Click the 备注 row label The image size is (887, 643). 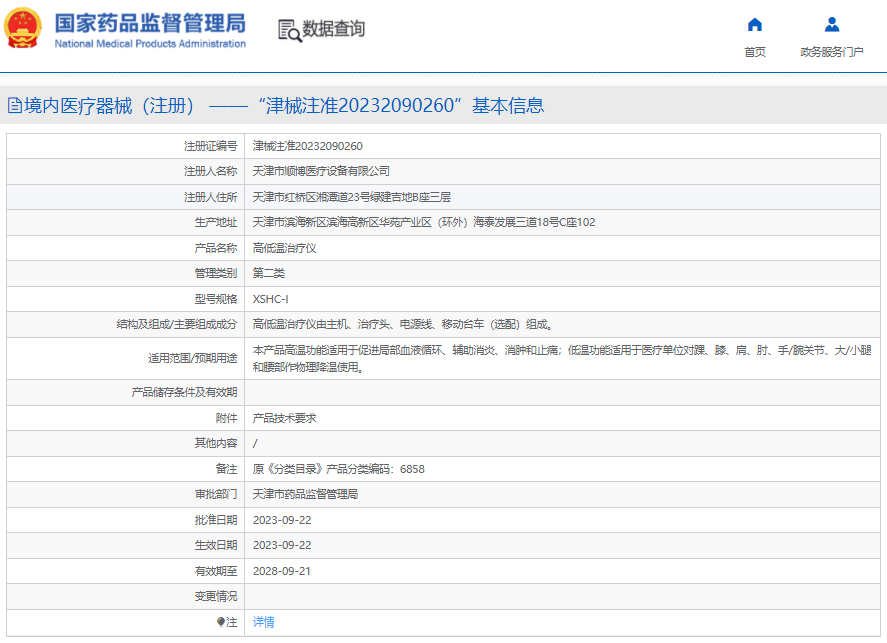(226, 469)
